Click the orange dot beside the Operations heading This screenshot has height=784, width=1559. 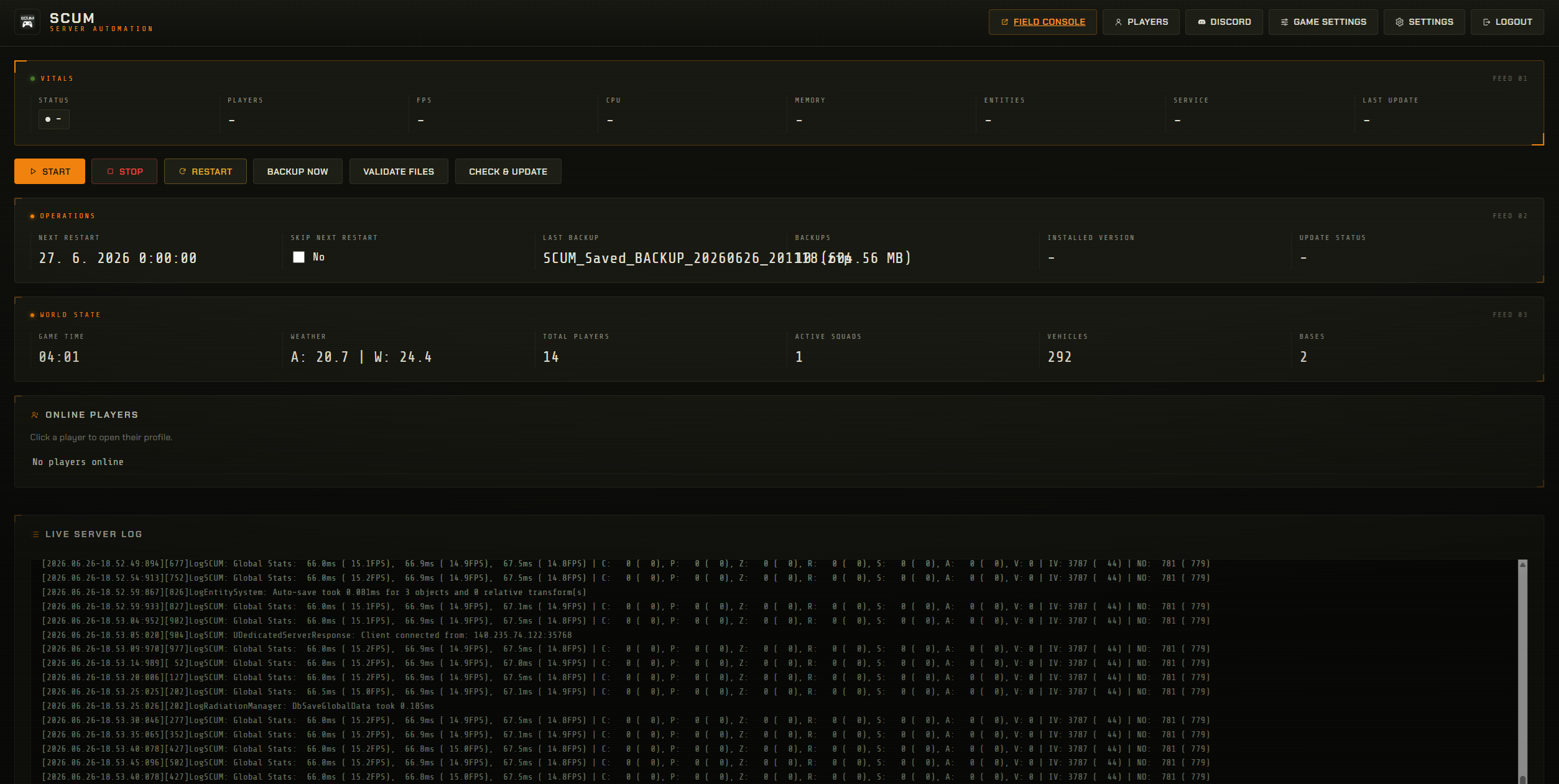pyautogui.click(x=32, y=216)
